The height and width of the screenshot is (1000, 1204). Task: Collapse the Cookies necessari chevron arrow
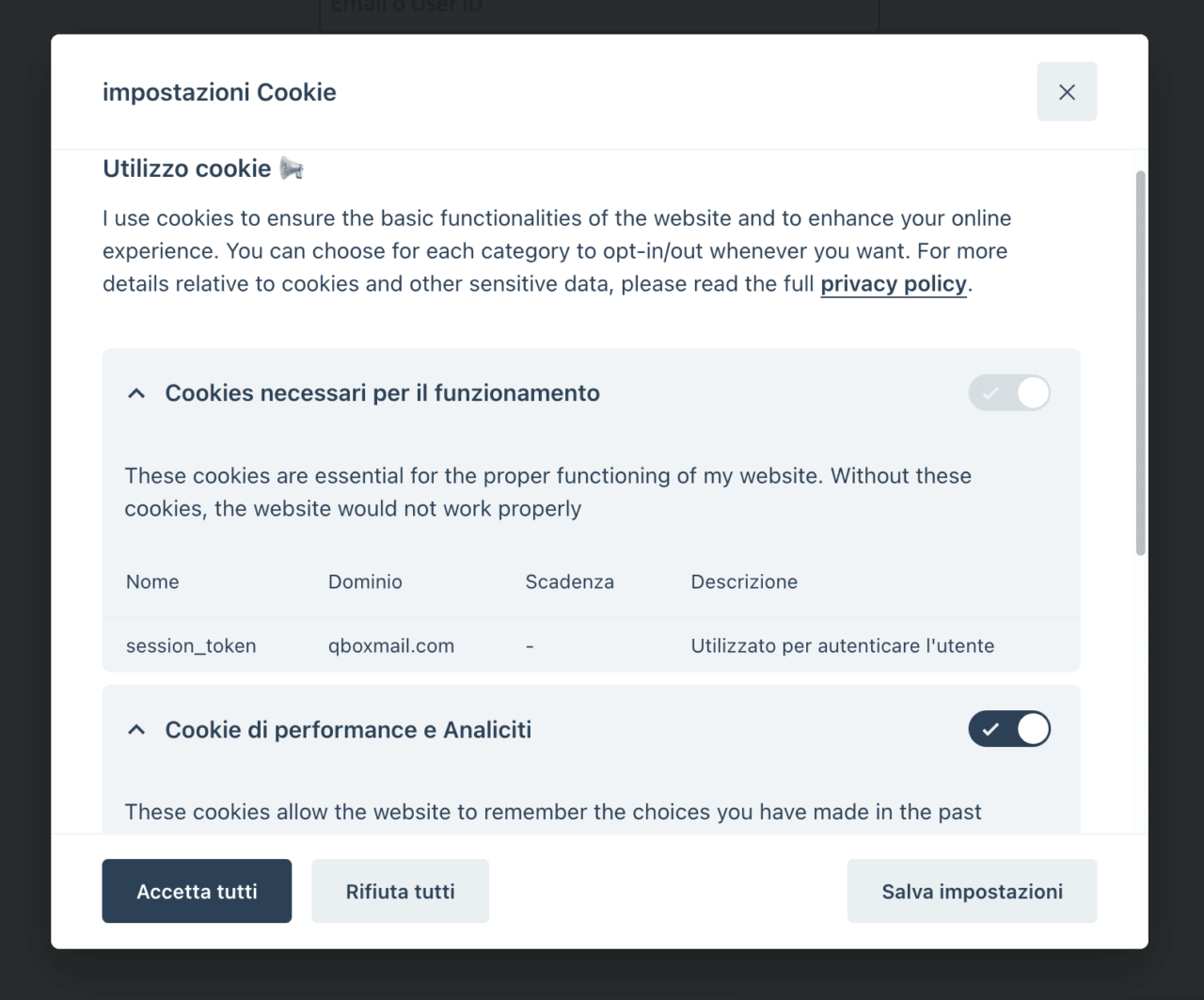(x=136, y=393)
